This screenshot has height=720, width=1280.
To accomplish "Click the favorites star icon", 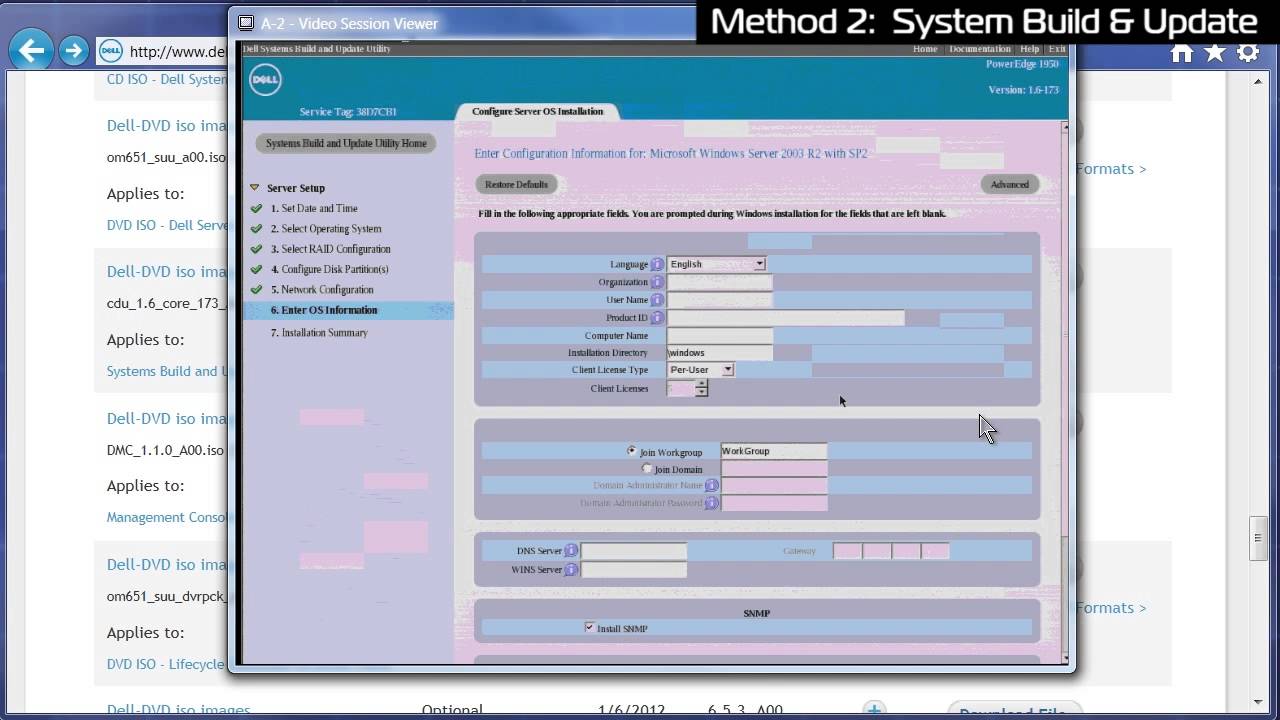I will click(x=1215, y=53).
